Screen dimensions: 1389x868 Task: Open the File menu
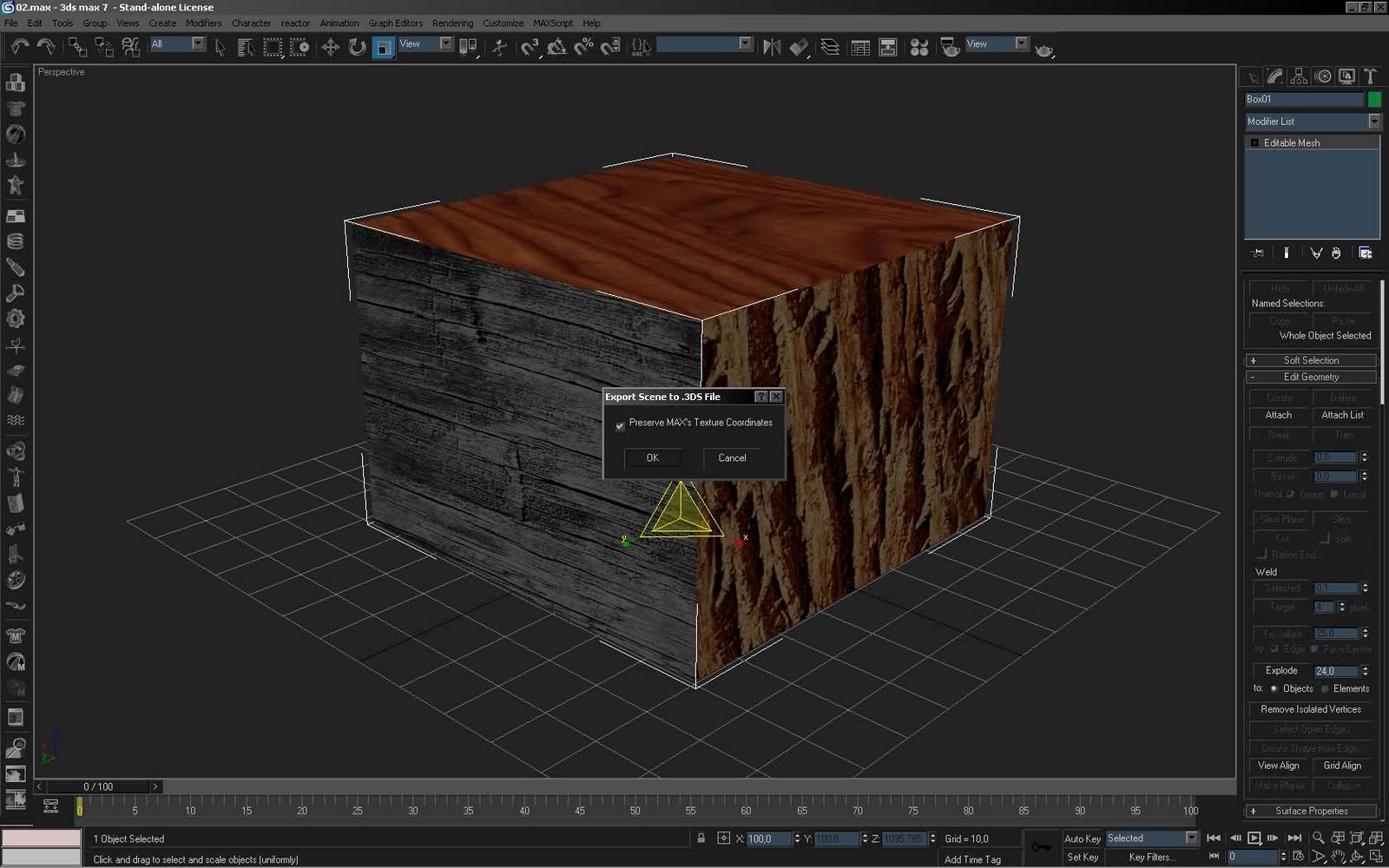(x=11, y=23)
